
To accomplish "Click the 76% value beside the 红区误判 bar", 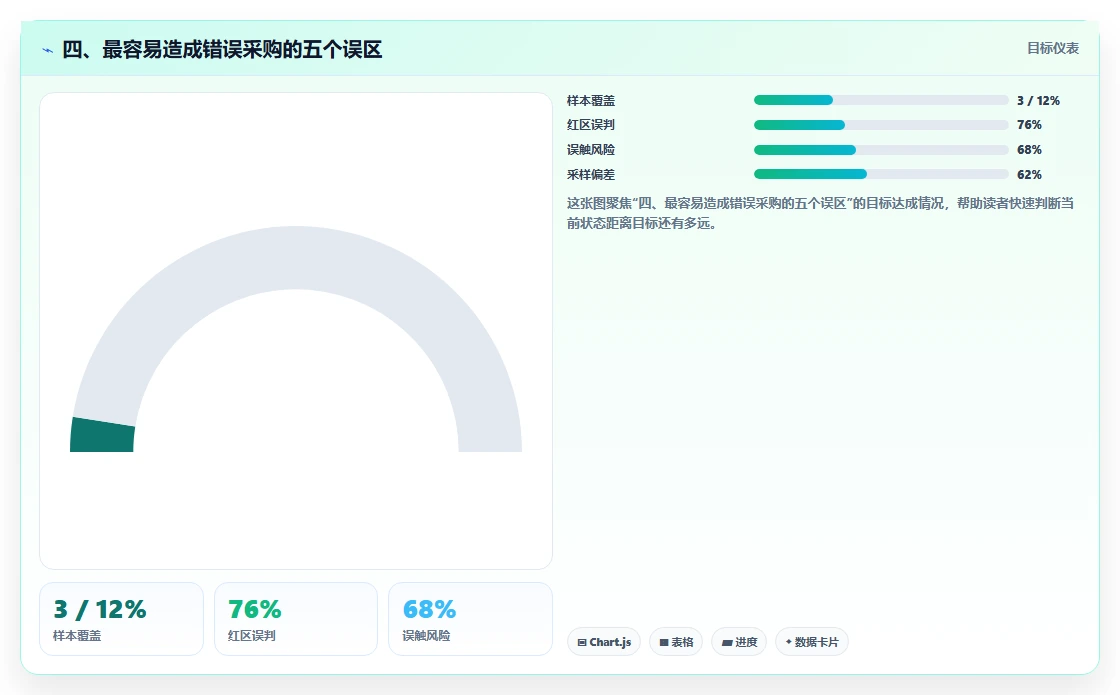I will pyautogui.click(x=1029, y=125).
